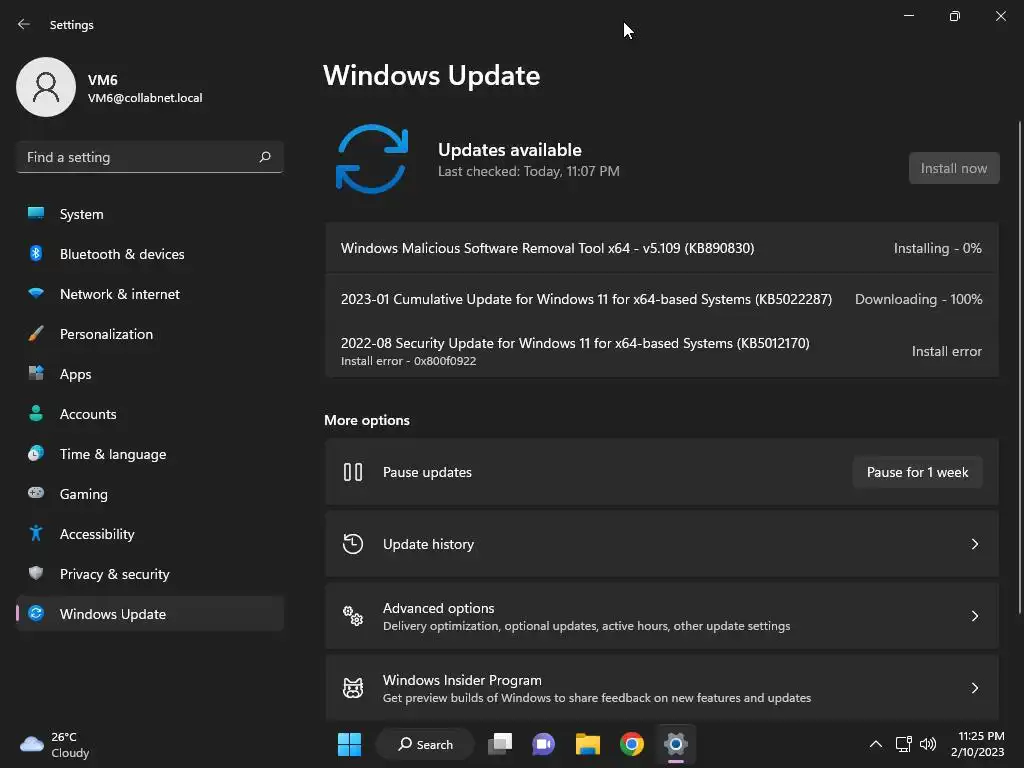Click the volume speaker icon in tray

pyautogui.click(x=928, y=744)
